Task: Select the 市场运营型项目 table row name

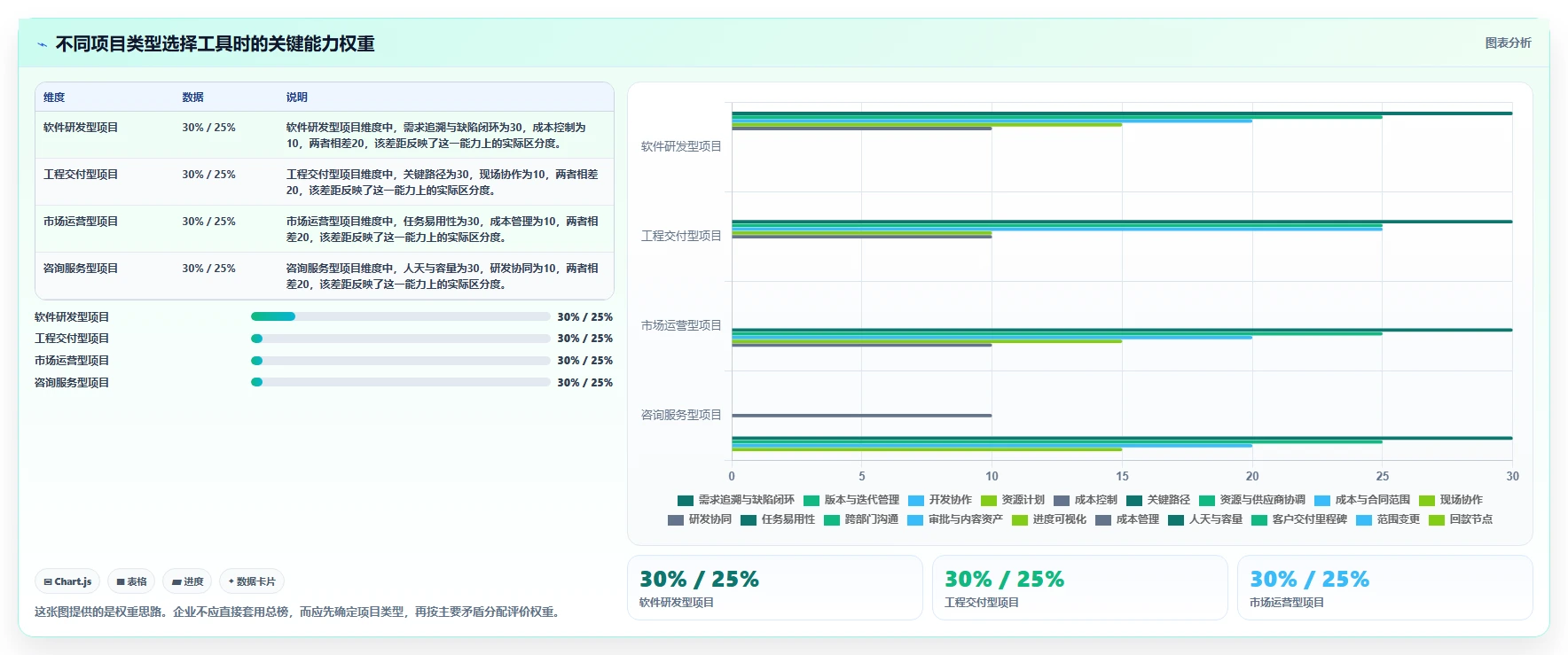Action: coord(81,222)
